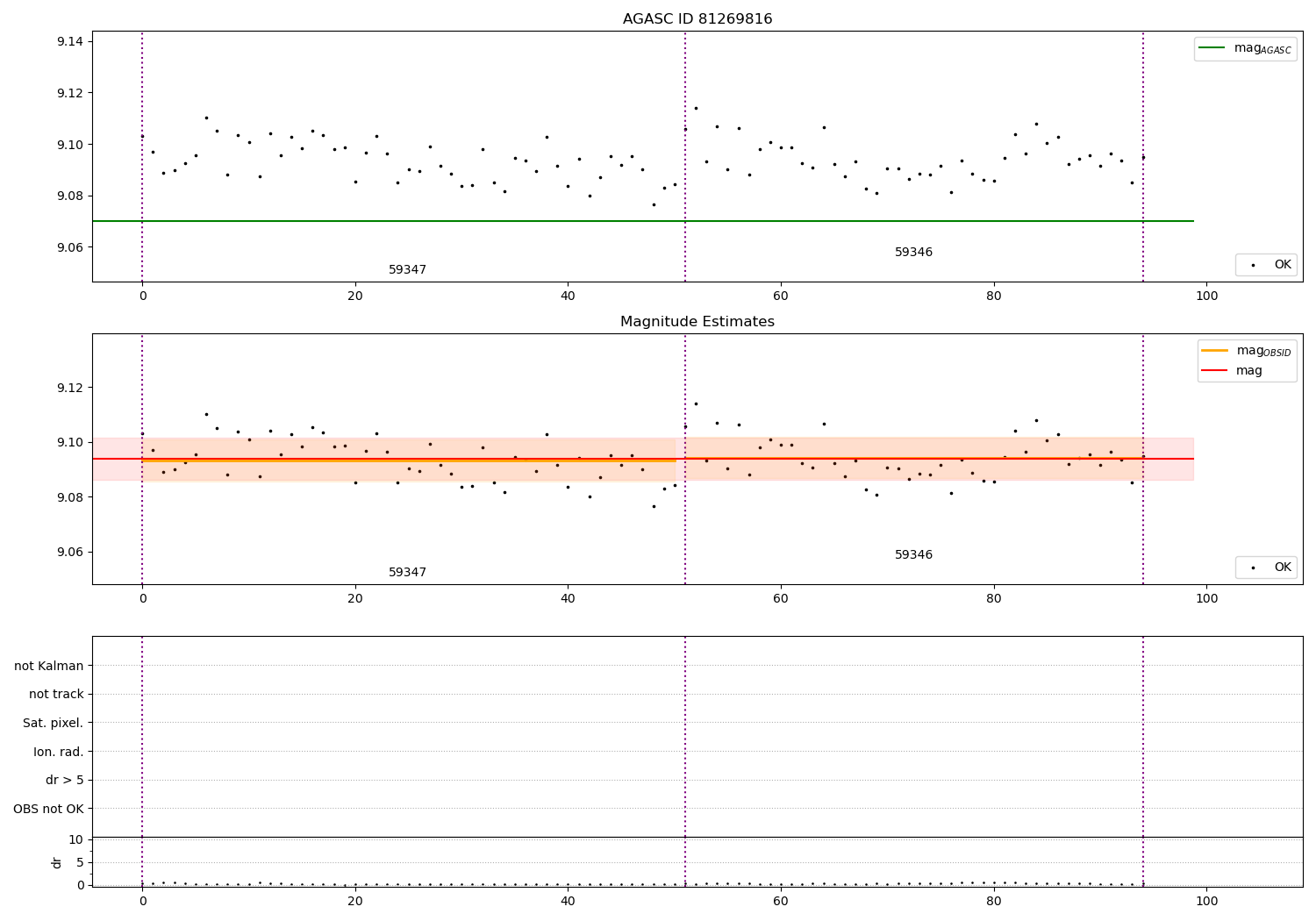
Task: Click the 'Ion. rad.' y-axis label
Action: 59,752
